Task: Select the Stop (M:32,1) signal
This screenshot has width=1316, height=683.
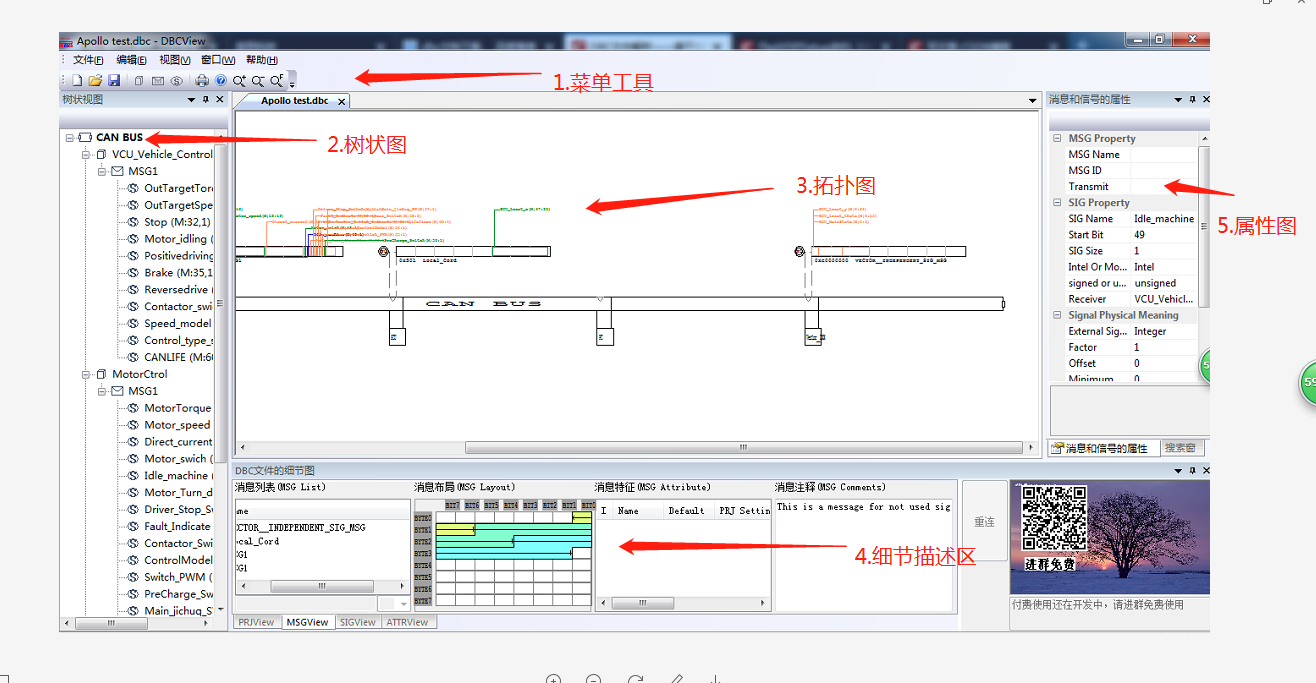Action: (x=178, y=222)
